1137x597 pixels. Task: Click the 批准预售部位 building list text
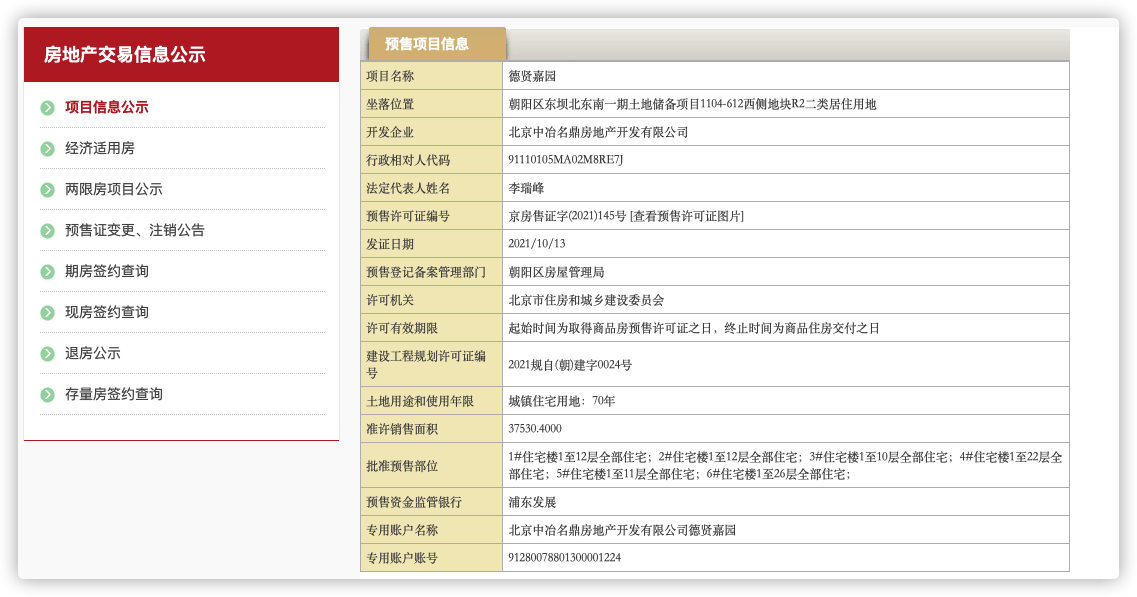tap(785, 465)
